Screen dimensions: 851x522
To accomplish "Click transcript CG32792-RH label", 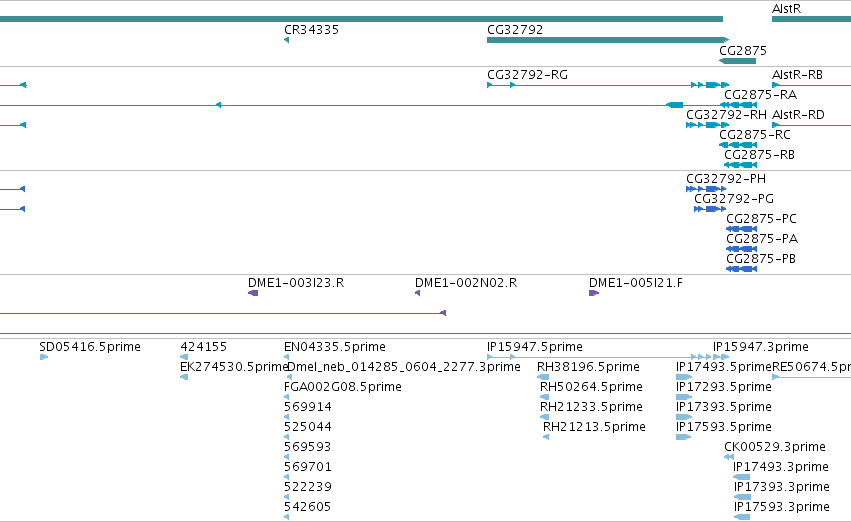I will [726, 115].
